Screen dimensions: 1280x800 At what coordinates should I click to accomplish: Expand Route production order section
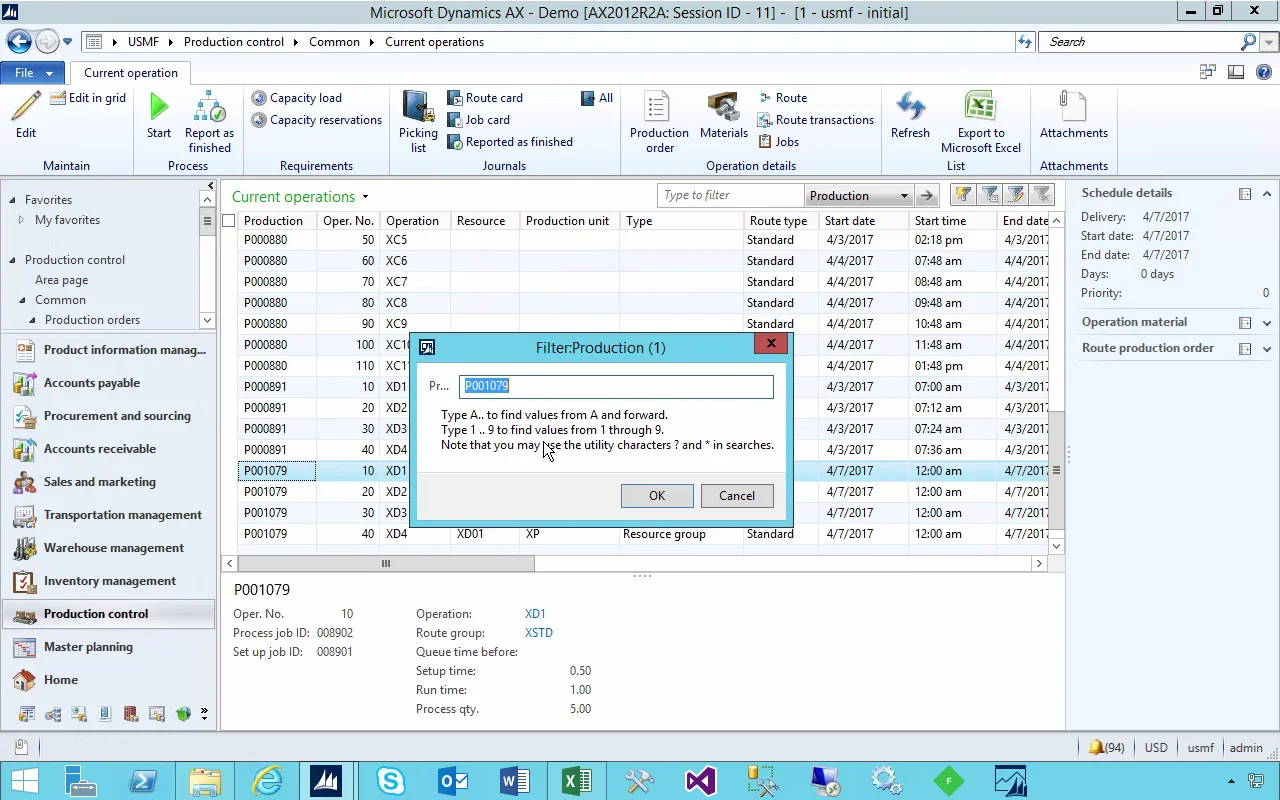pos(1267,349)
